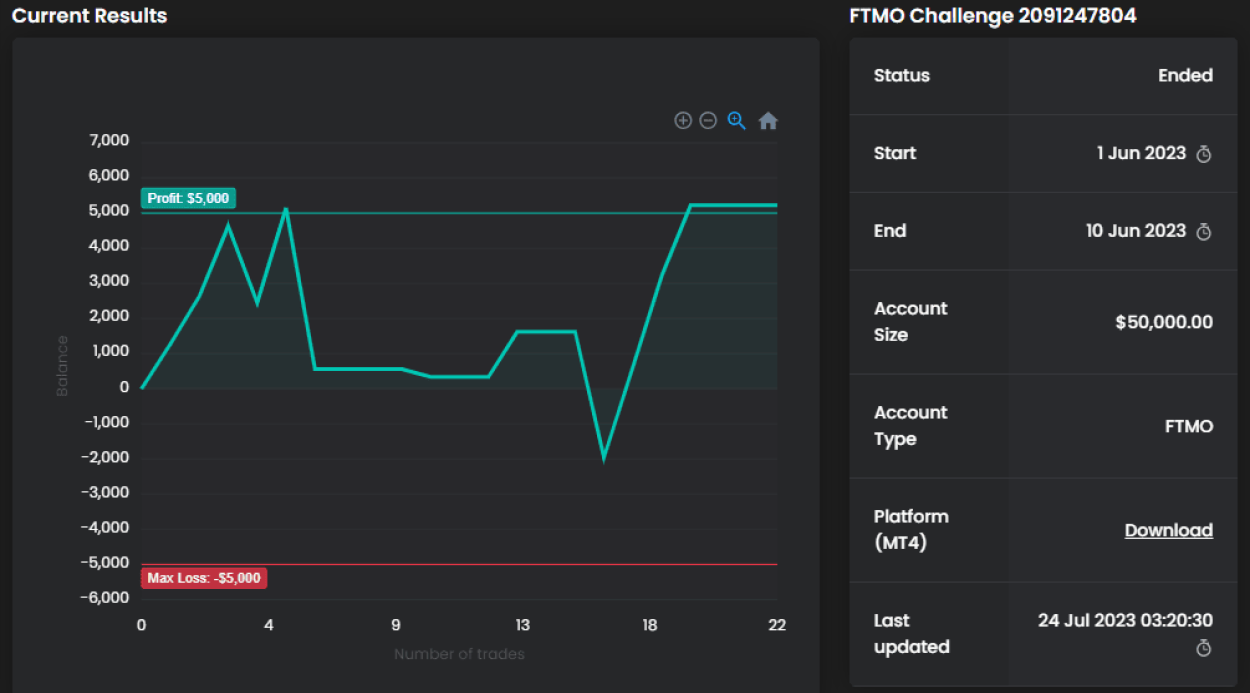Click the FTMO Challenge 2091247804 heading
Image resolution: width=1250 pixels, height=693 pixels.
coord(992,16)
